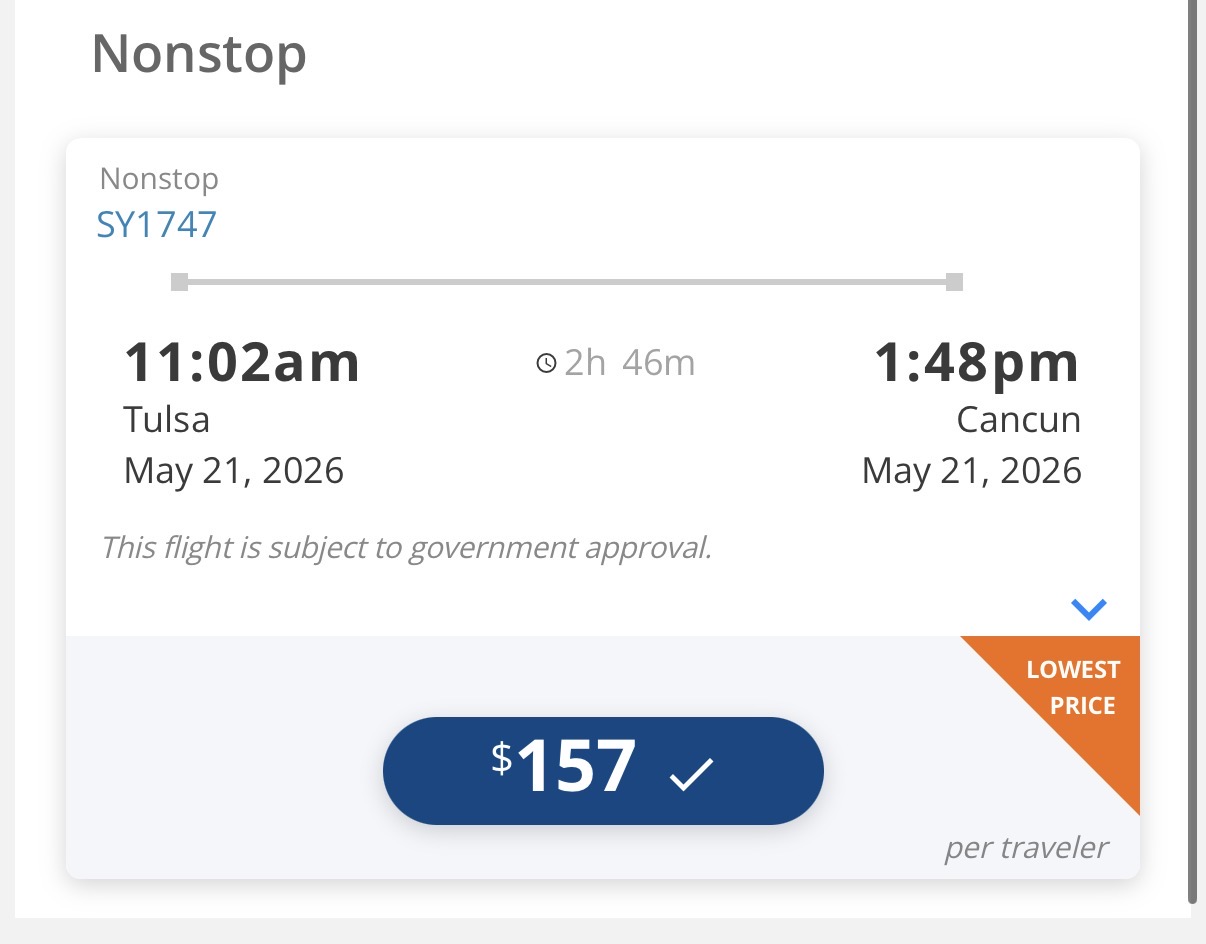The width and height of the screenshot is (1206, 944).
Task: Click the arrival endpoint square on the route line
Action: (x=954, y=282)
